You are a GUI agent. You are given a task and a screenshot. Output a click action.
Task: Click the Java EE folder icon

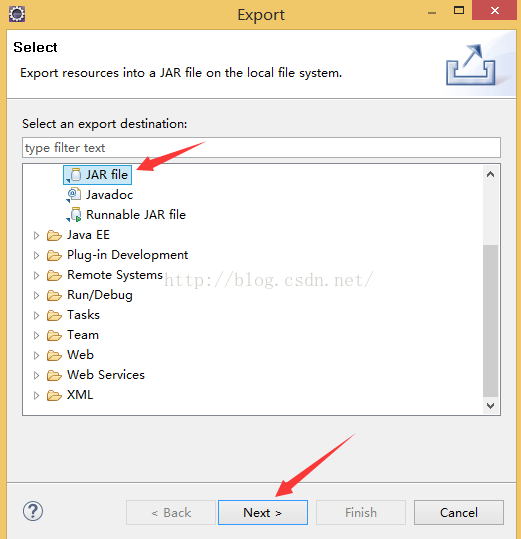(54, 235)
